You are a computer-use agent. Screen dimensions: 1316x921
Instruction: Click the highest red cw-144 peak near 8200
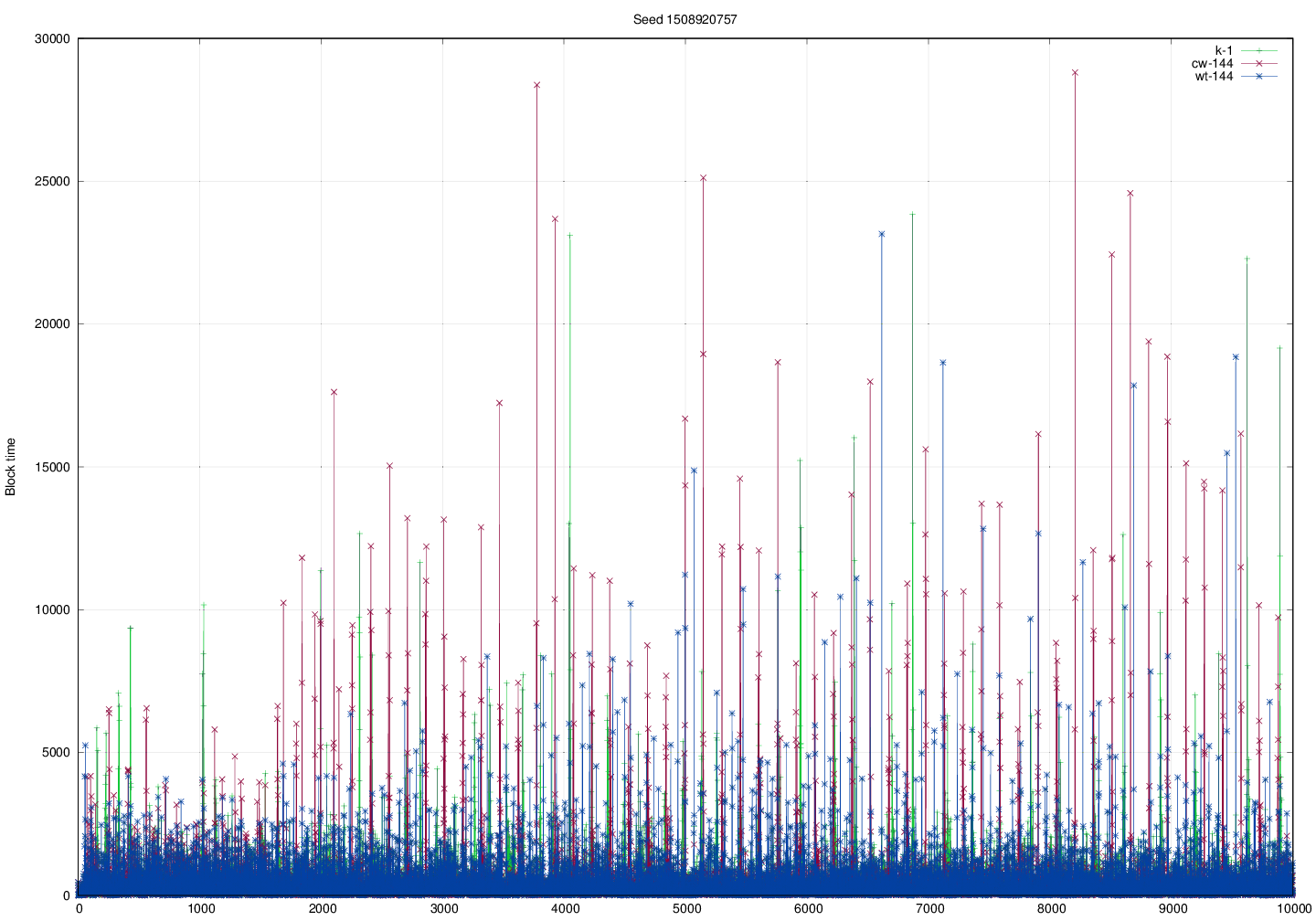1075,72
